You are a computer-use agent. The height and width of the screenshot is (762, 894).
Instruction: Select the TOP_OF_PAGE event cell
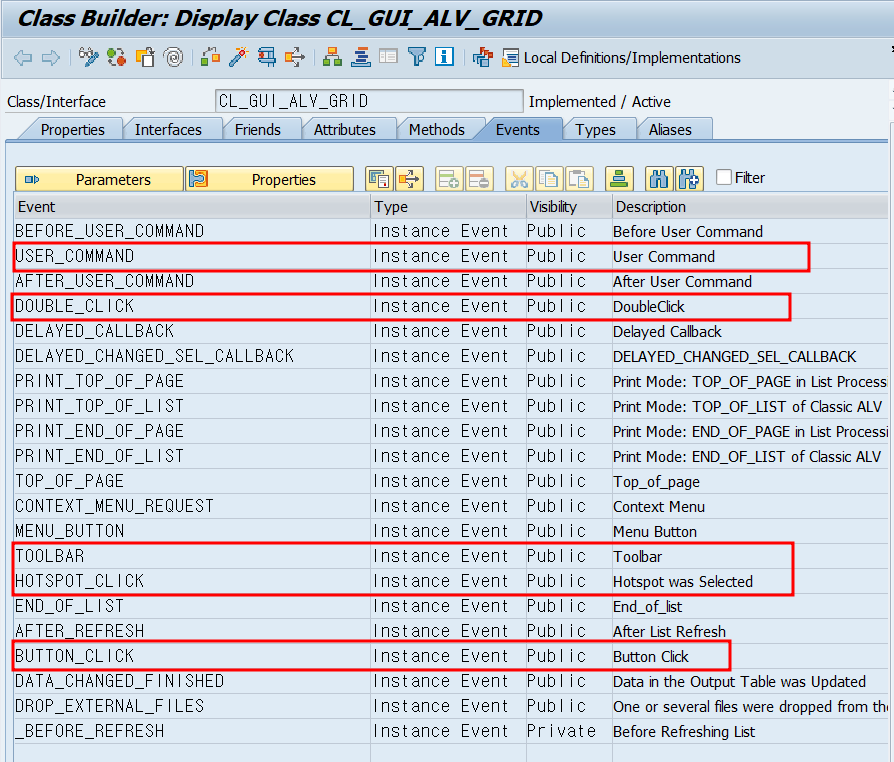pyautogui.click(x=192, y=481)
